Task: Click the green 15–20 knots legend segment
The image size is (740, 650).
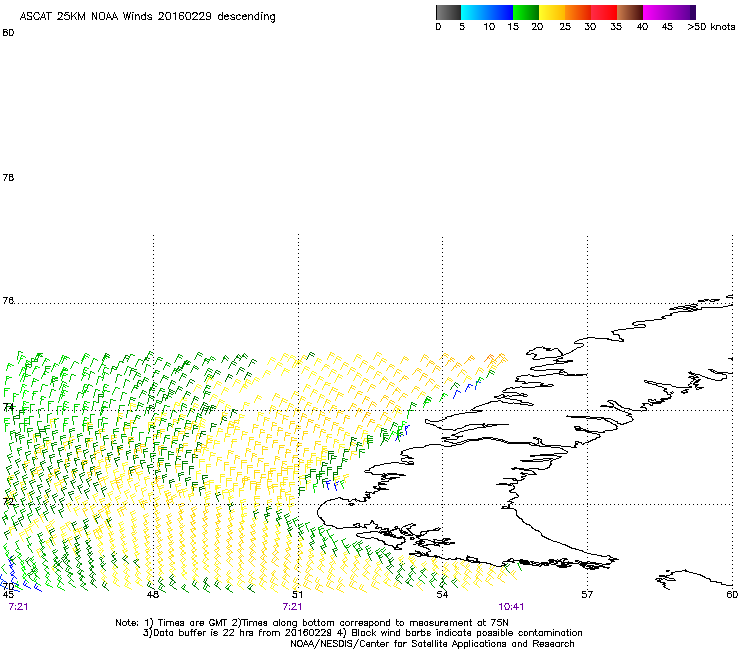Action: pyautogui.click(x=526, y=12)
